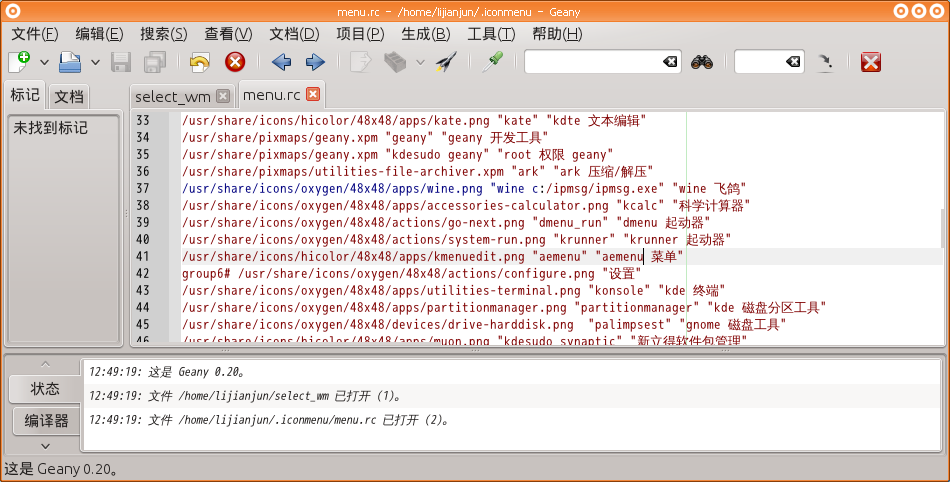Close current file with red circle X
Viewport: 950px width, 482px height.
pyautogui.click(x=234, y=62)
